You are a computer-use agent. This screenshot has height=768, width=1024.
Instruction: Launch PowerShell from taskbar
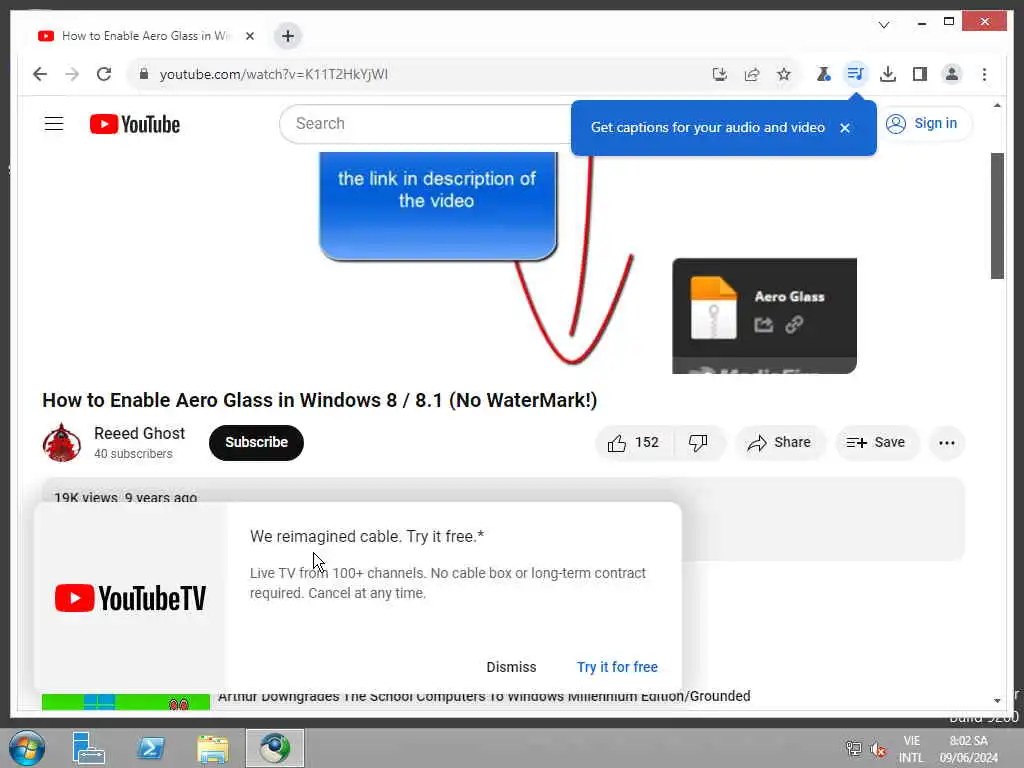click(150, 748)
